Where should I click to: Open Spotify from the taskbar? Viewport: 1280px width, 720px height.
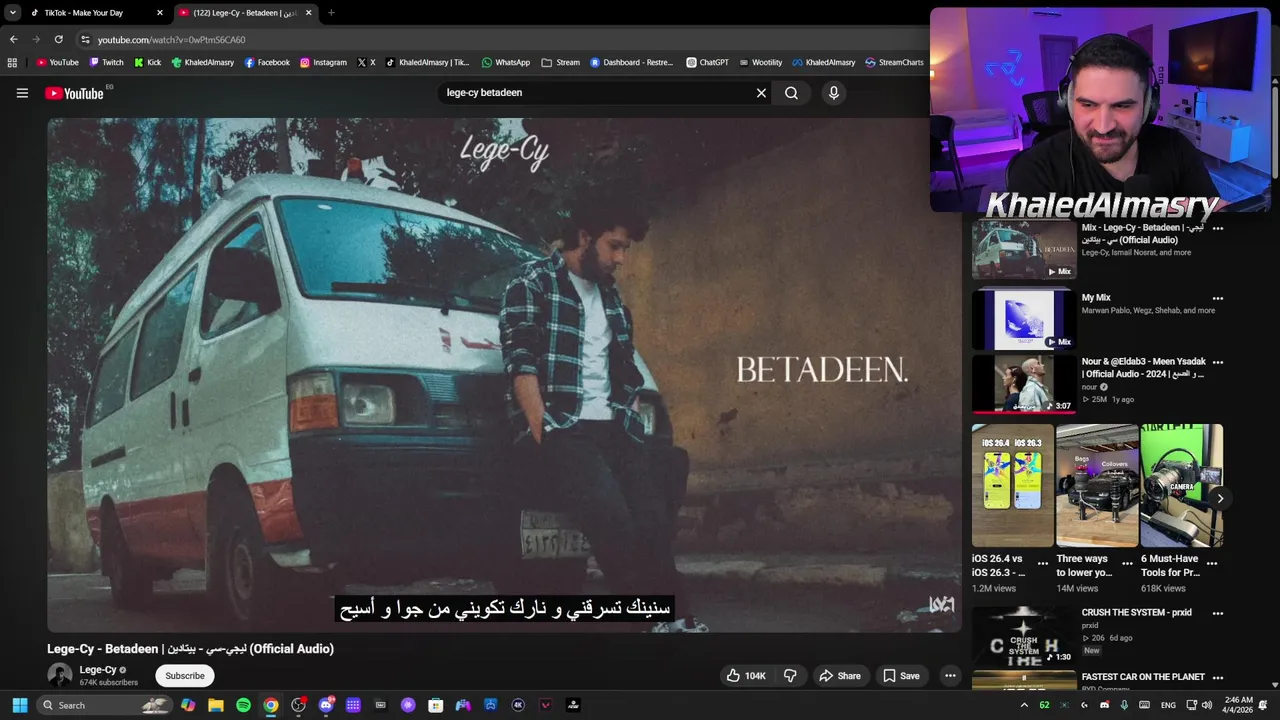[x=243, y=705]
